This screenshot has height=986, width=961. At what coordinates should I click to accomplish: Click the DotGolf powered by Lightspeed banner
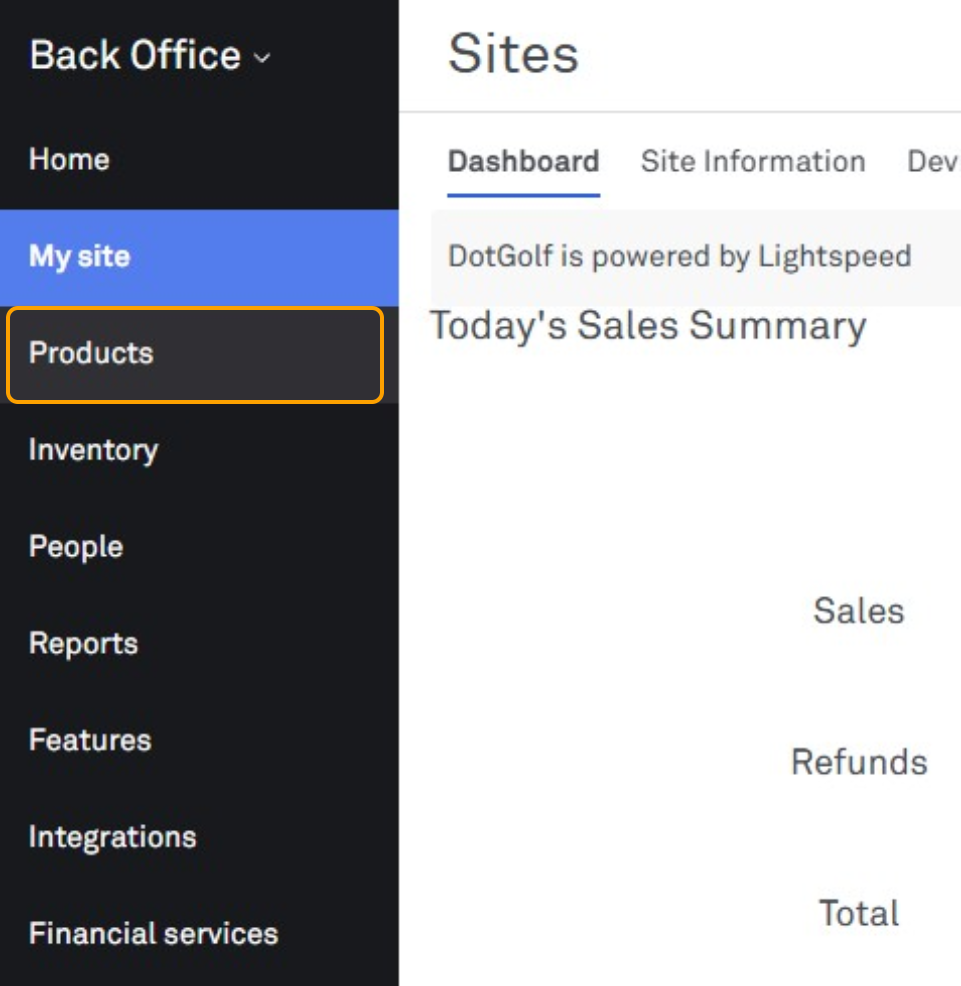point(679,256)
